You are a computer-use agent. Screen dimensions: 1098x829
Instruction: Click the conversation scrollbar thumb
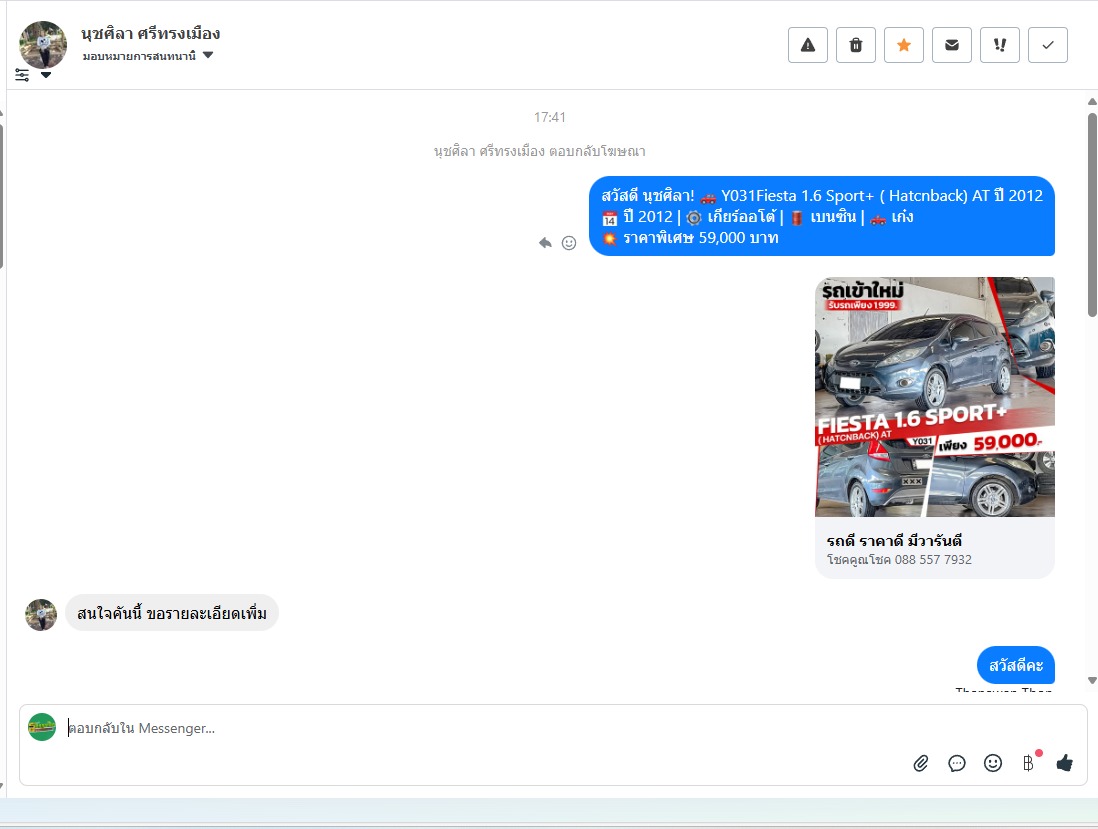coord(1092,214)
